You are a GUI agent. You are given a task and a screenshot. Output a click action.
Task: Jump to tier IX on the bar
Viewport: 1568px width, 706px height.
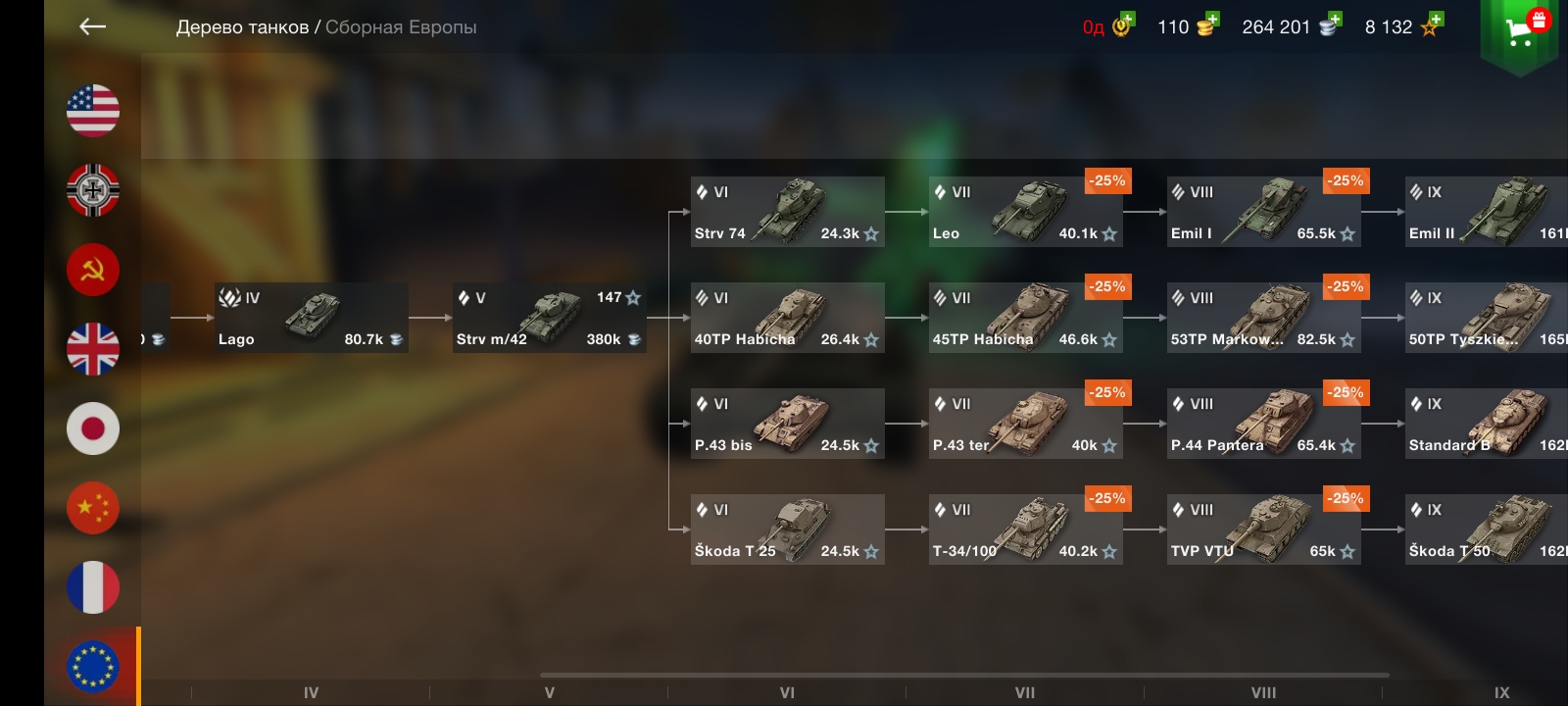tap(1501, 692)
